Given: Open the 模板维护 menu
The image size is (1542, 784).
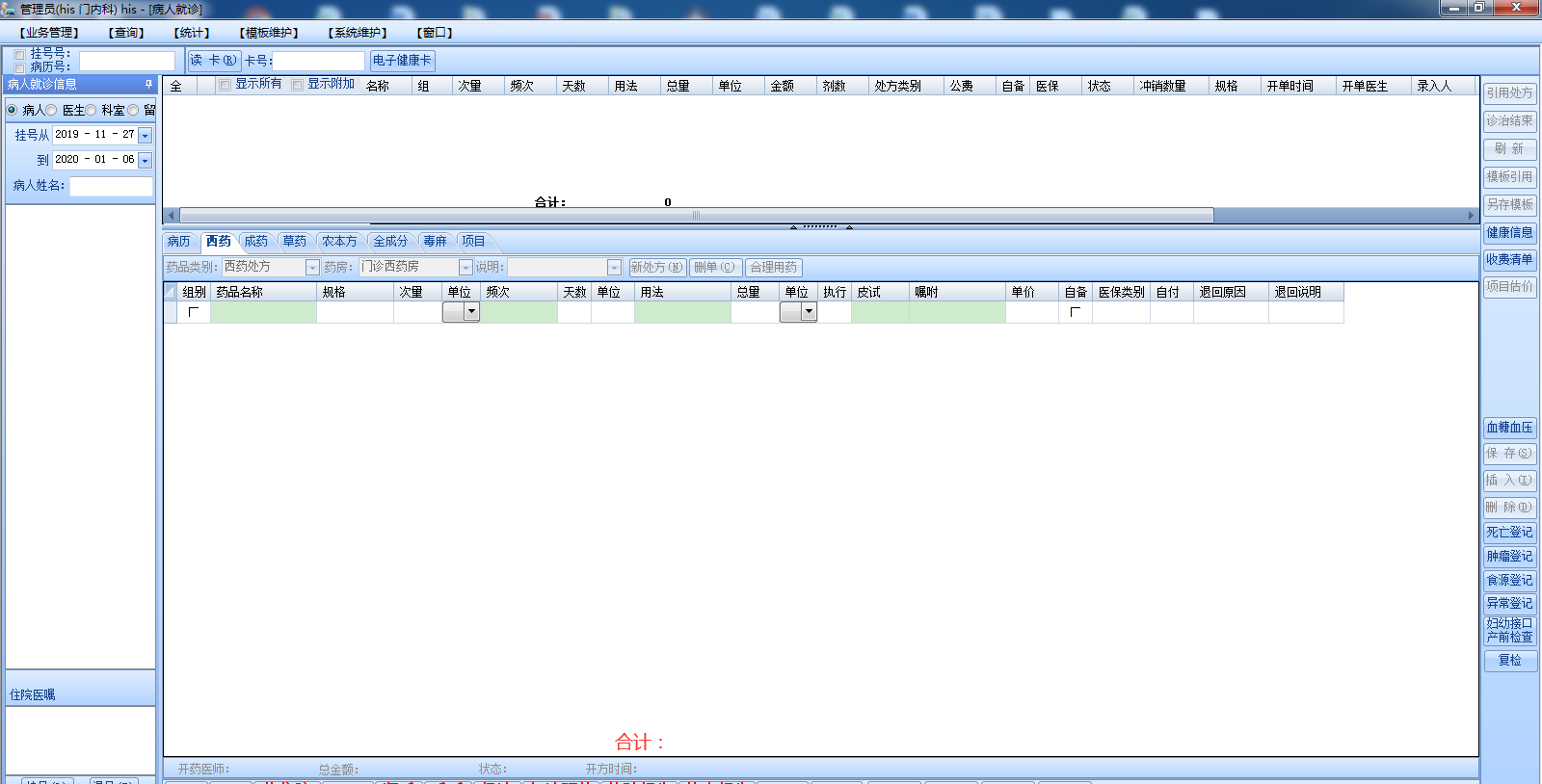Looking at the screenshot, I should pyautogui.click(x=269, y=33).
